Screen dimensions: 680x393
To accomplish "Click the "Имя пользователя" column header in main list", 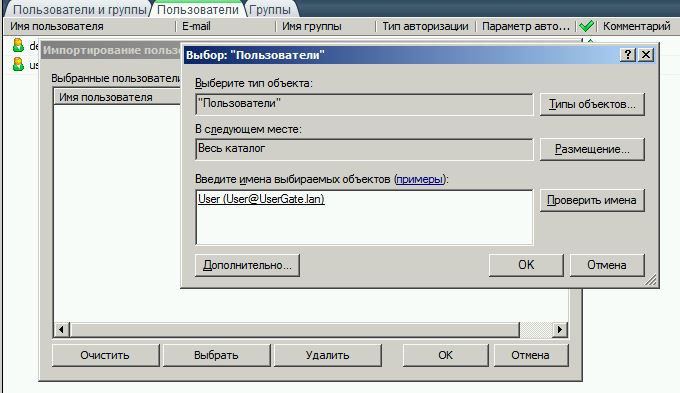I will 90,26.
